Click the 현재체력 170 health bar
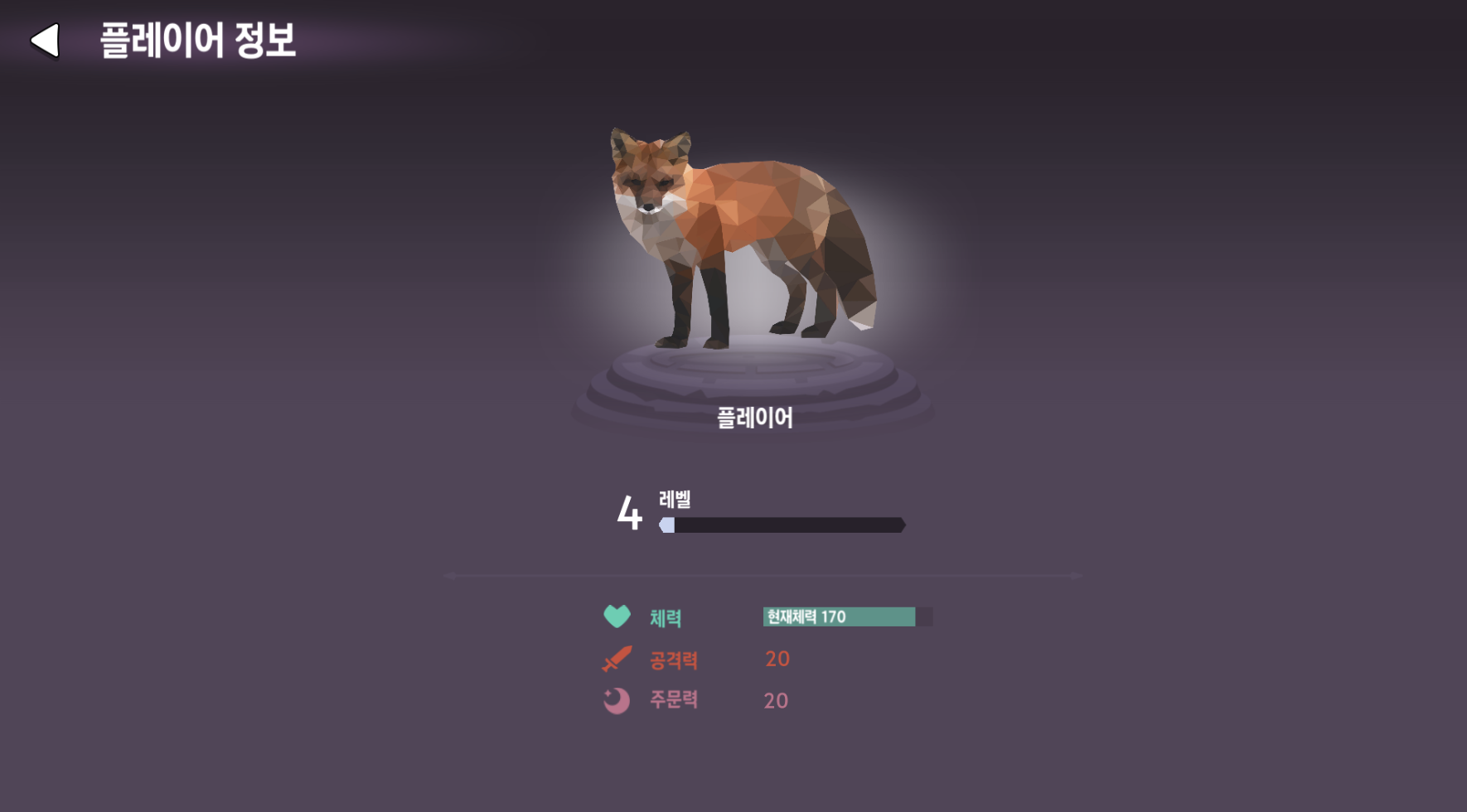This screenshot has height=812, width=1467. click(x=848, y=616)
